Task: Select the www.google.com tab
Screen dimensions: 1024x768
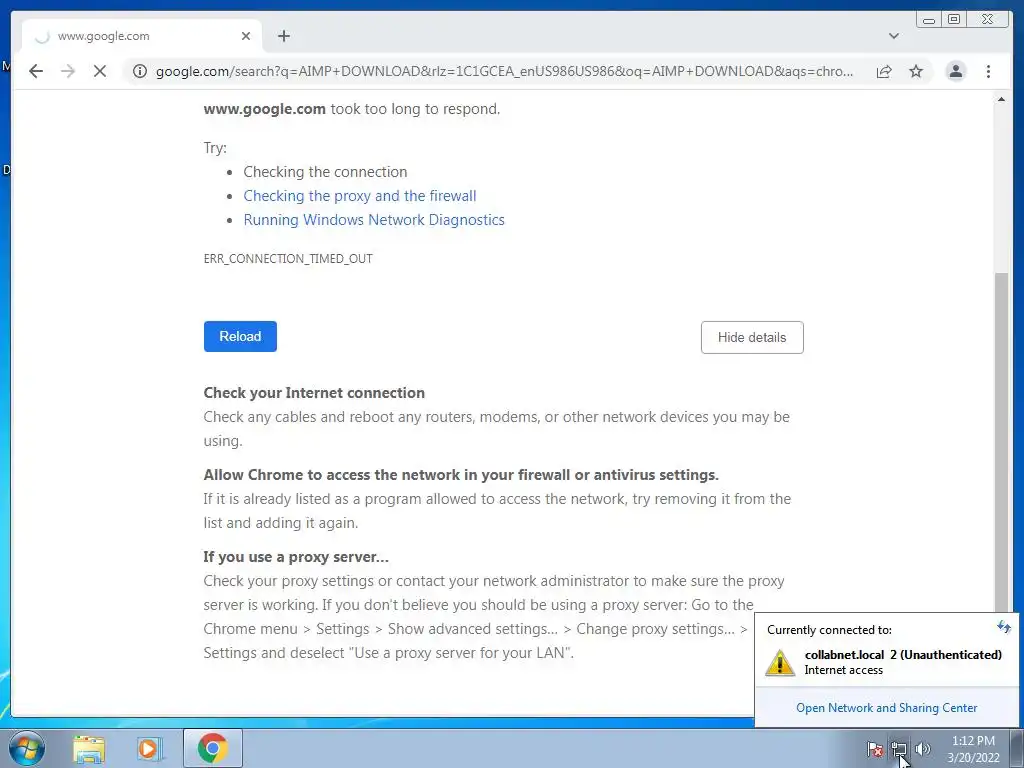Action: [141, 36]
